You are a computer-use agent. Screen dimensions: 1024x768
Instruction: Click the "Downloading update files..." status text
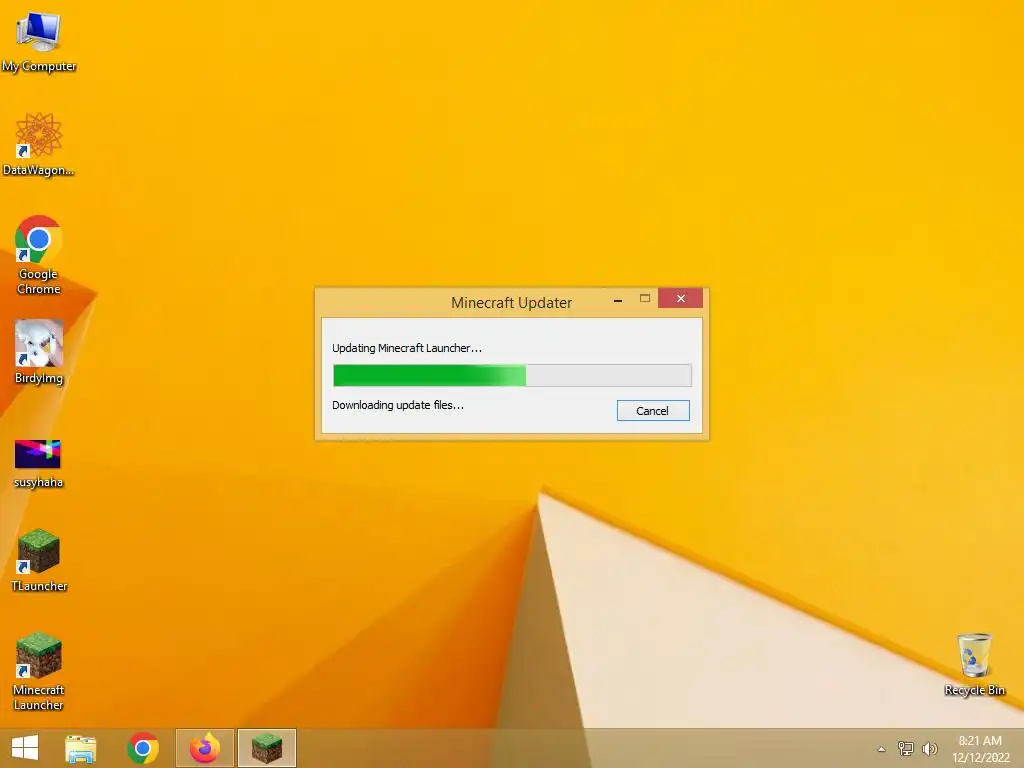(x=398, y=405)
